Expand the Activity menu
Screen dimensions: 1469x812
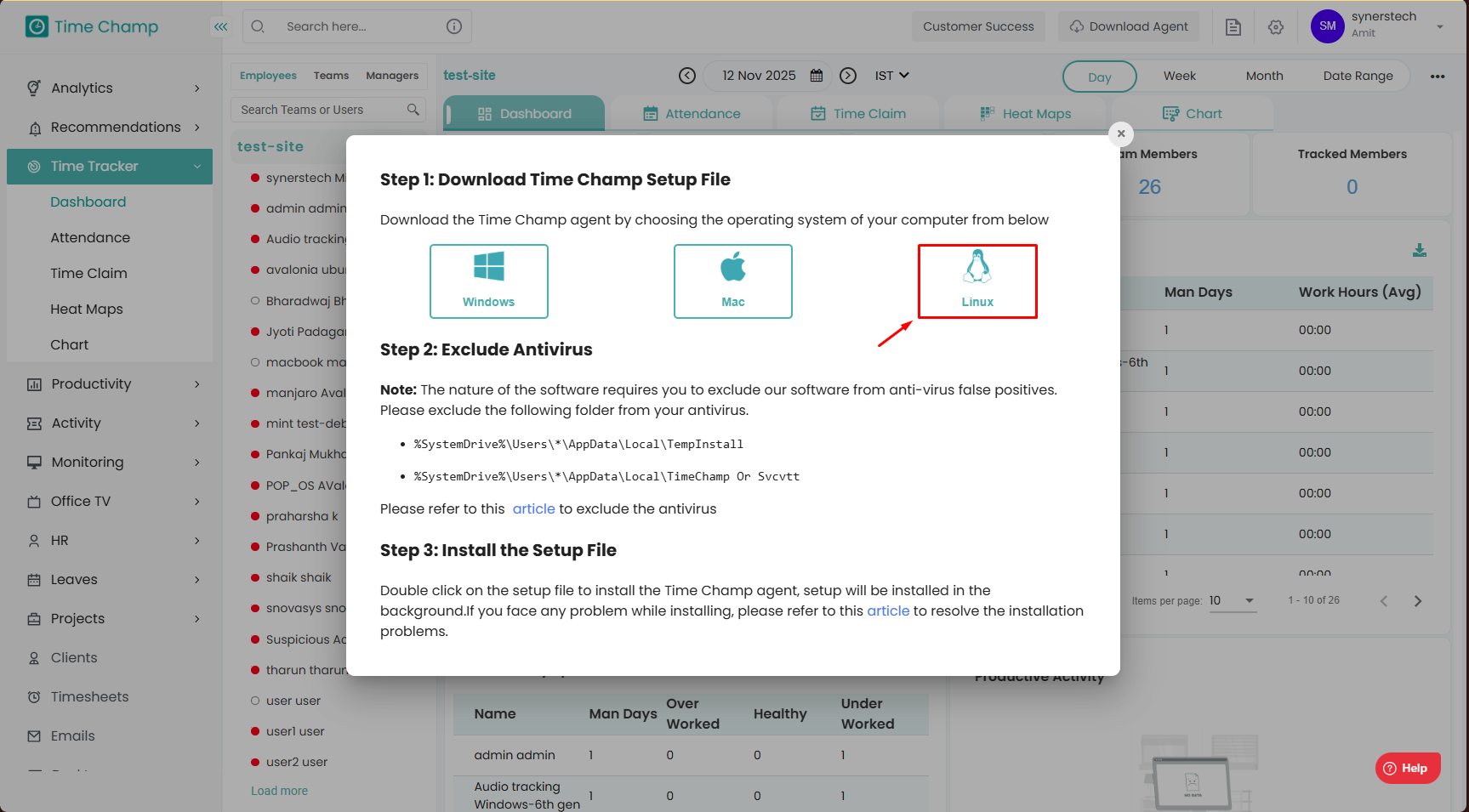tap(110, 423)
